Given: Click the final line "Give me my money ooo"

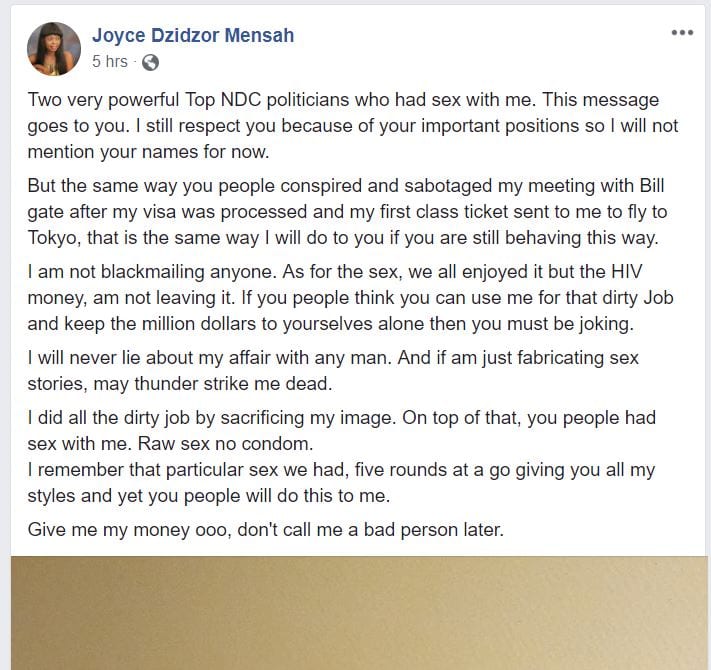Looking at the screenshot, I should pos(265,530).
